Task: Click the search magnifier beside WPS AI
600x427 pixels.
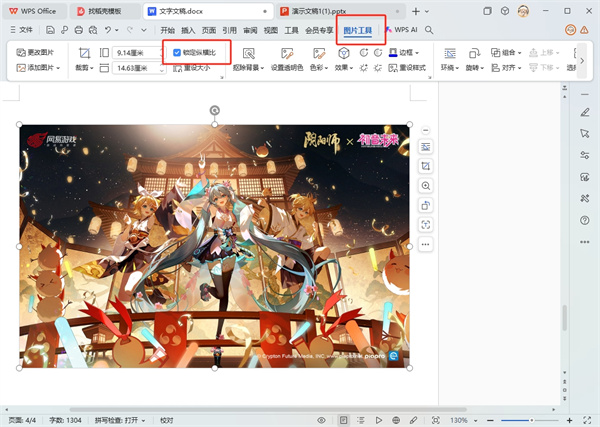Action: [x=429, y=30]
